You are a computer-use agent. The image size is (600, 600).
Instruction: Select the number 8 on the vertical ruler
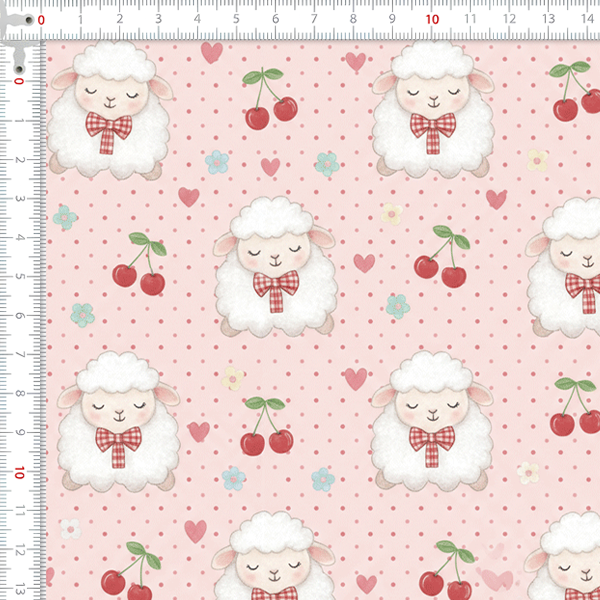pyautogui.click(x=19, y=394)
